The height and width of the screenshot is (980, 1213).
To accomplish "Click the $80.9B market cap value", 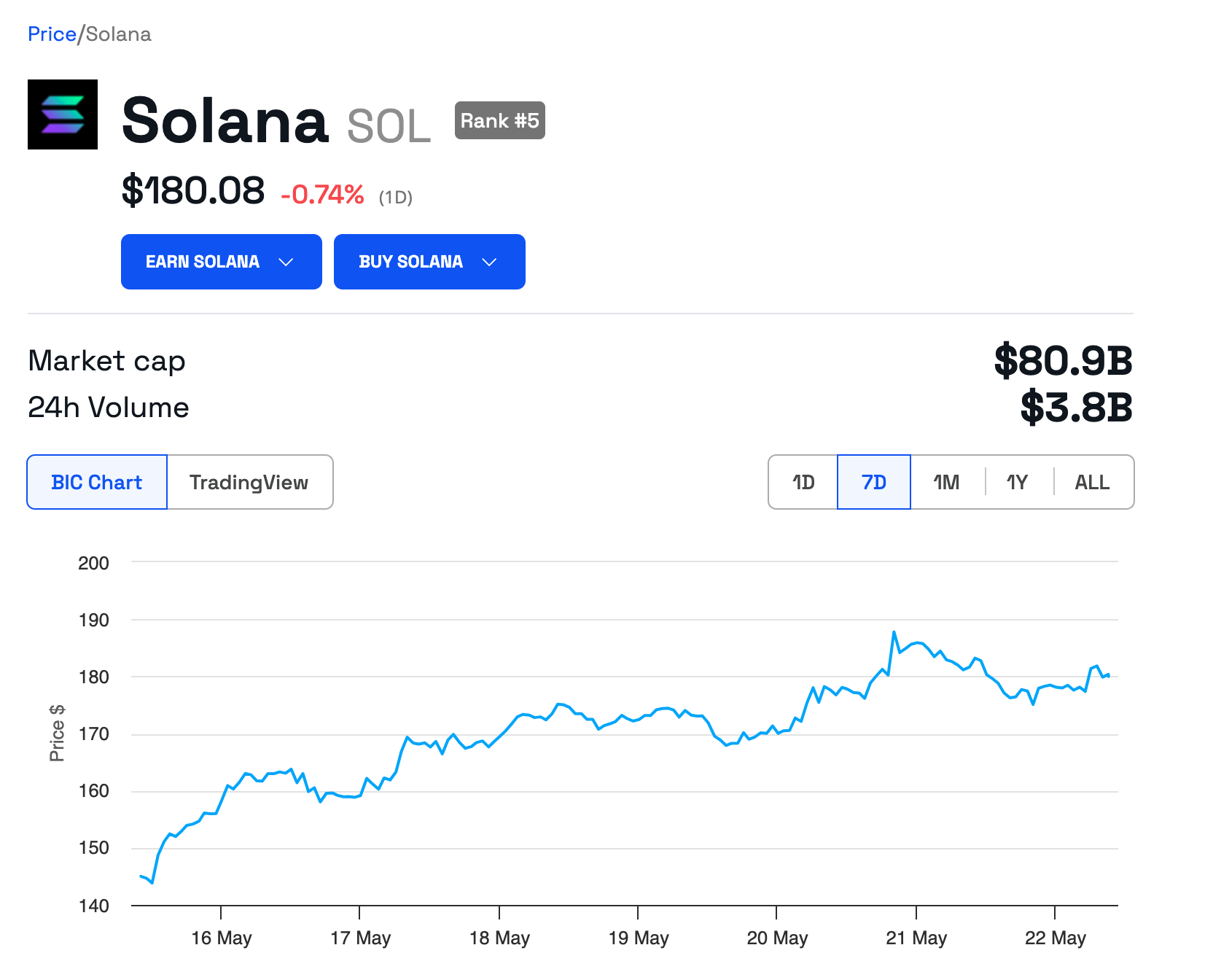I will point(1062,360).
